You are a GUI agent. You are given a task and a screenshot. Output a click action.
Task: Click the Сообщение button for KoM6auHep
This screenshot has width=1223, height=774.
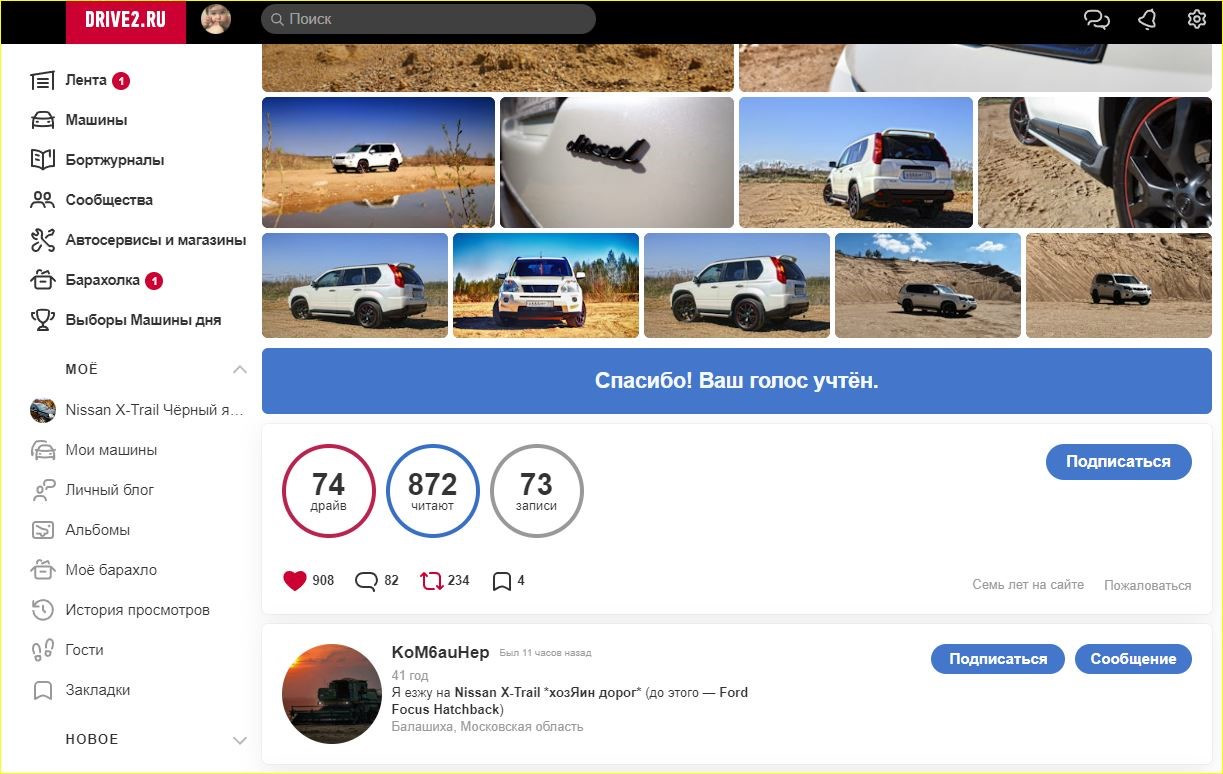(1133, 659)
